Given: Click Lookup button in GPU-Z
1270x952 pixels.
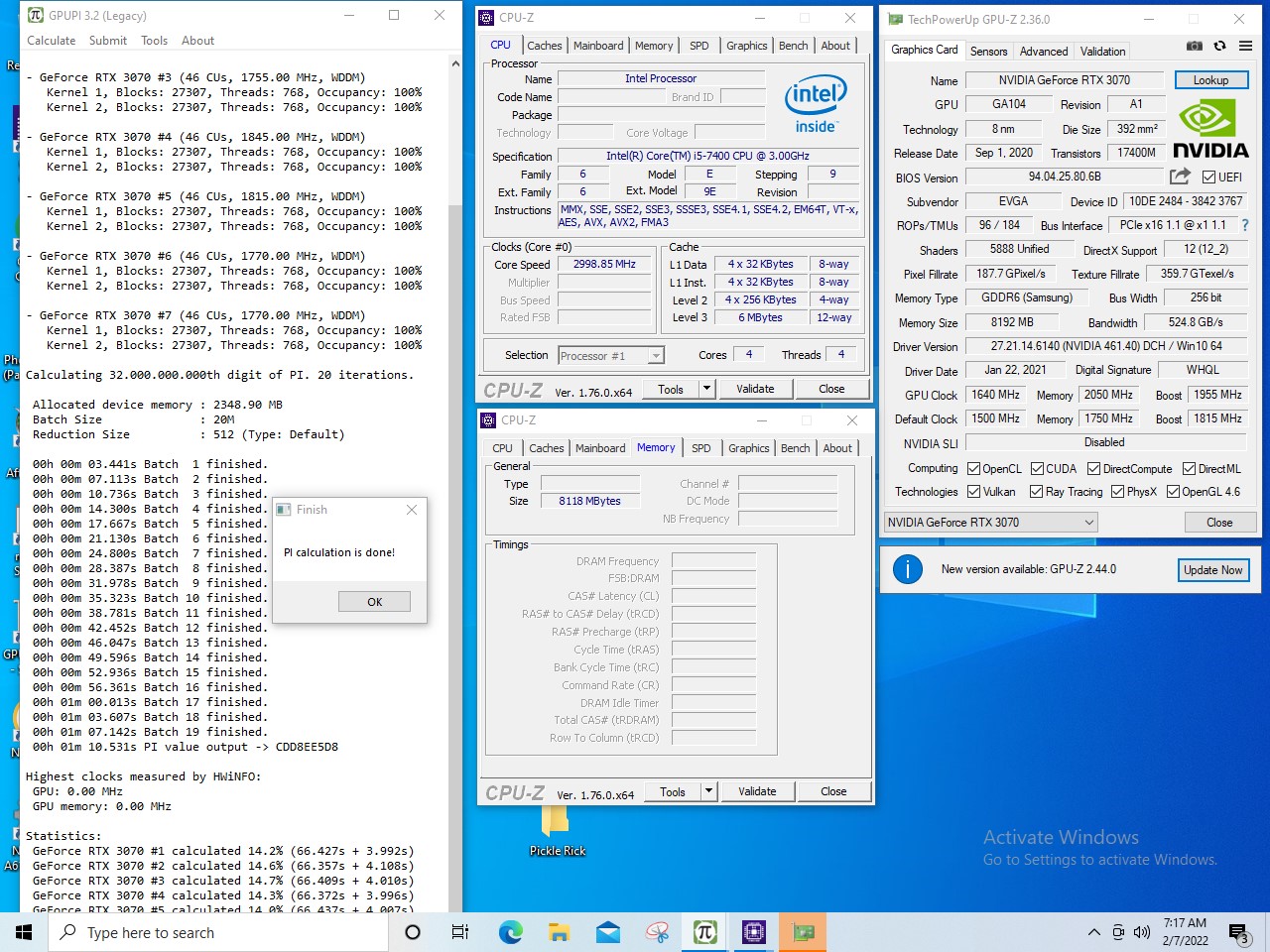Looking at the screenshot, I should point(1210,80).
